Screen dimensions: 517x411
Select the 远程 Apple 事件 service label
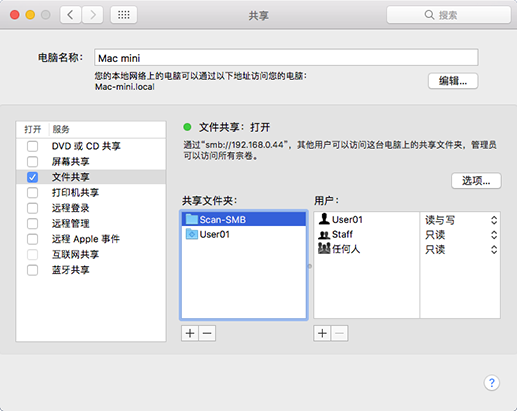(x=86, y=239)
